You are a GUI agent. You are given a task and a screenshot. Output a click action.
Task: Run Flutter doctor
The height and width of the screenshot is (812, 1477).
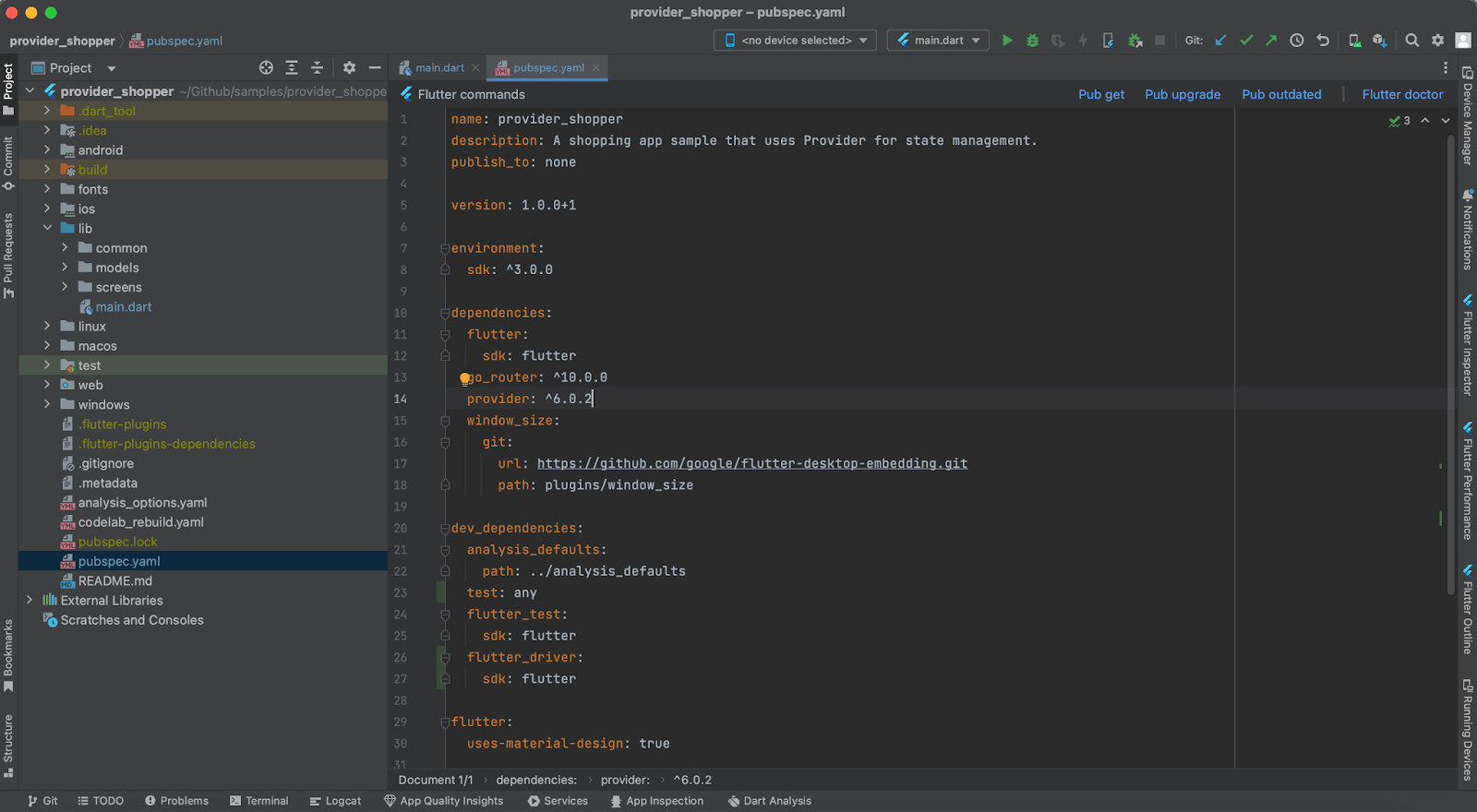point(1402,94)
